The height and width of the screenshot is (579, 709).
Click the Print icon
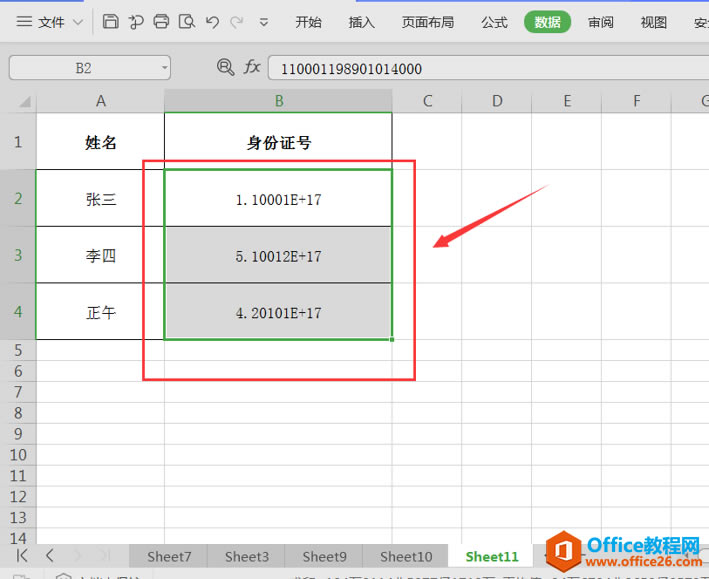161,21
